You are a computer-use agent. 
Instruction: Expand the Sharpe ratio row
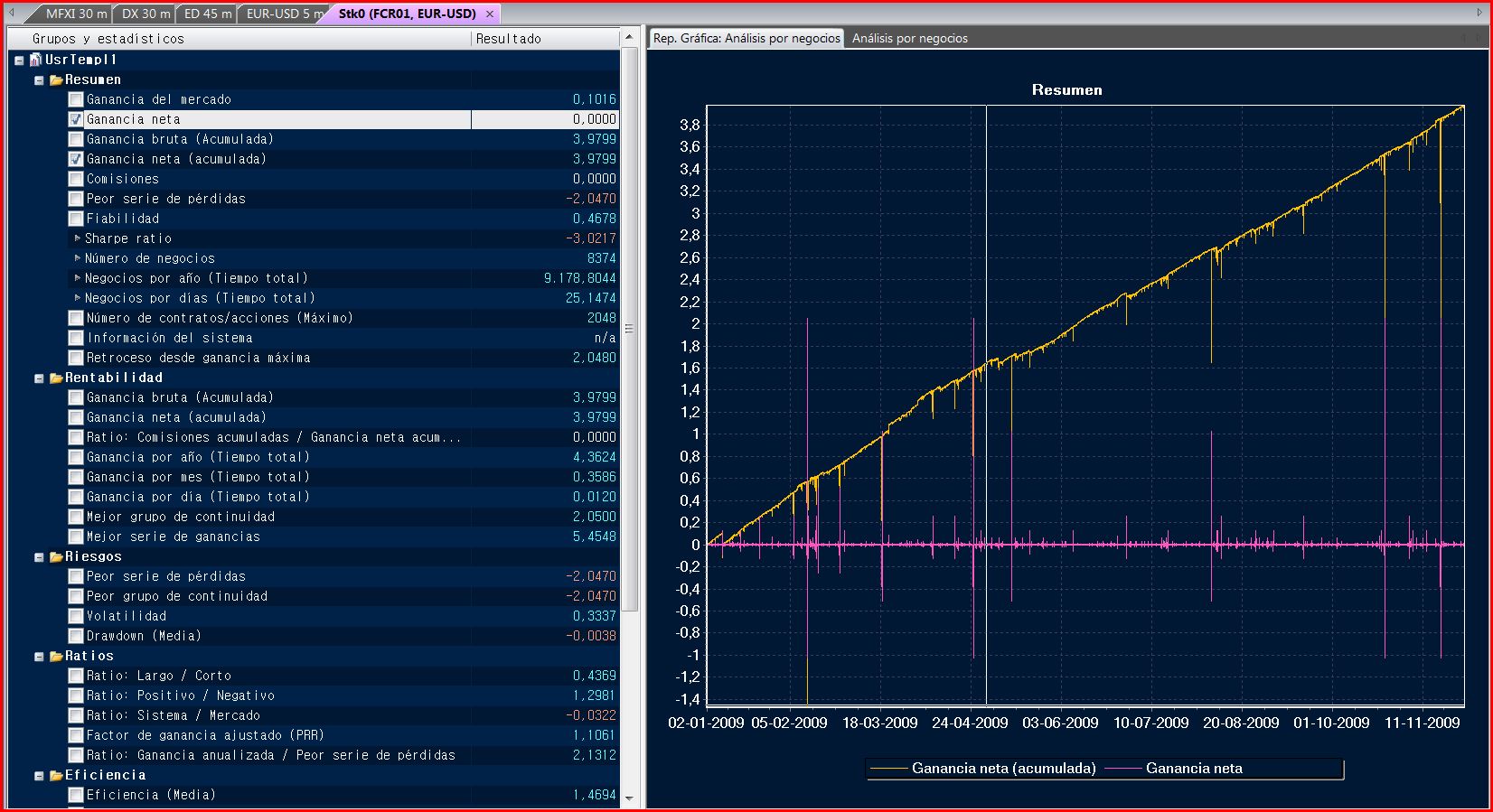tap(78, 238)
